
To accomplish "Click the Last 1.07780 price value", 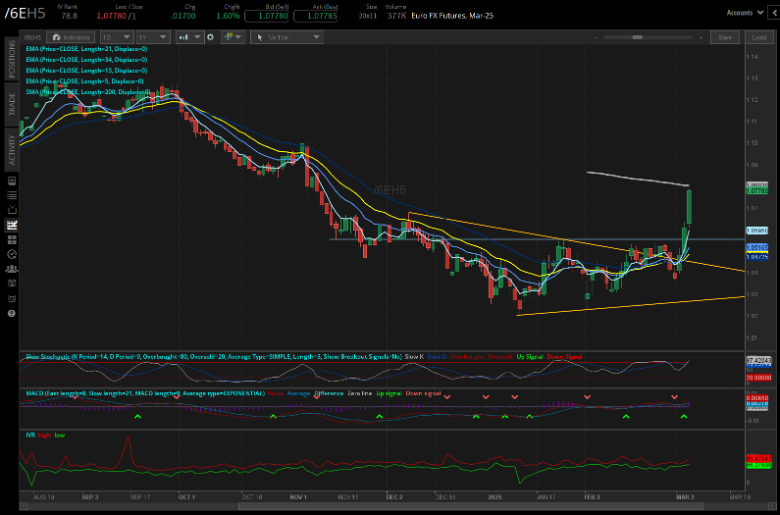I will pyautogui.click(x=111, y=16).
